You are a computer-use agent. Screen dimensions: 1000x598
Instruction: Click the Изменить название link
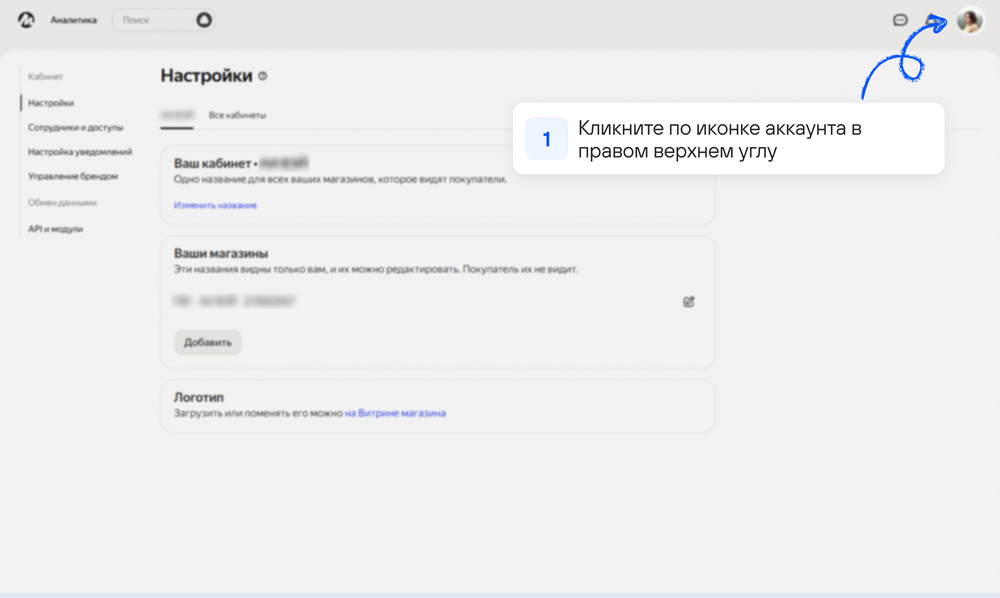point(215,205)
